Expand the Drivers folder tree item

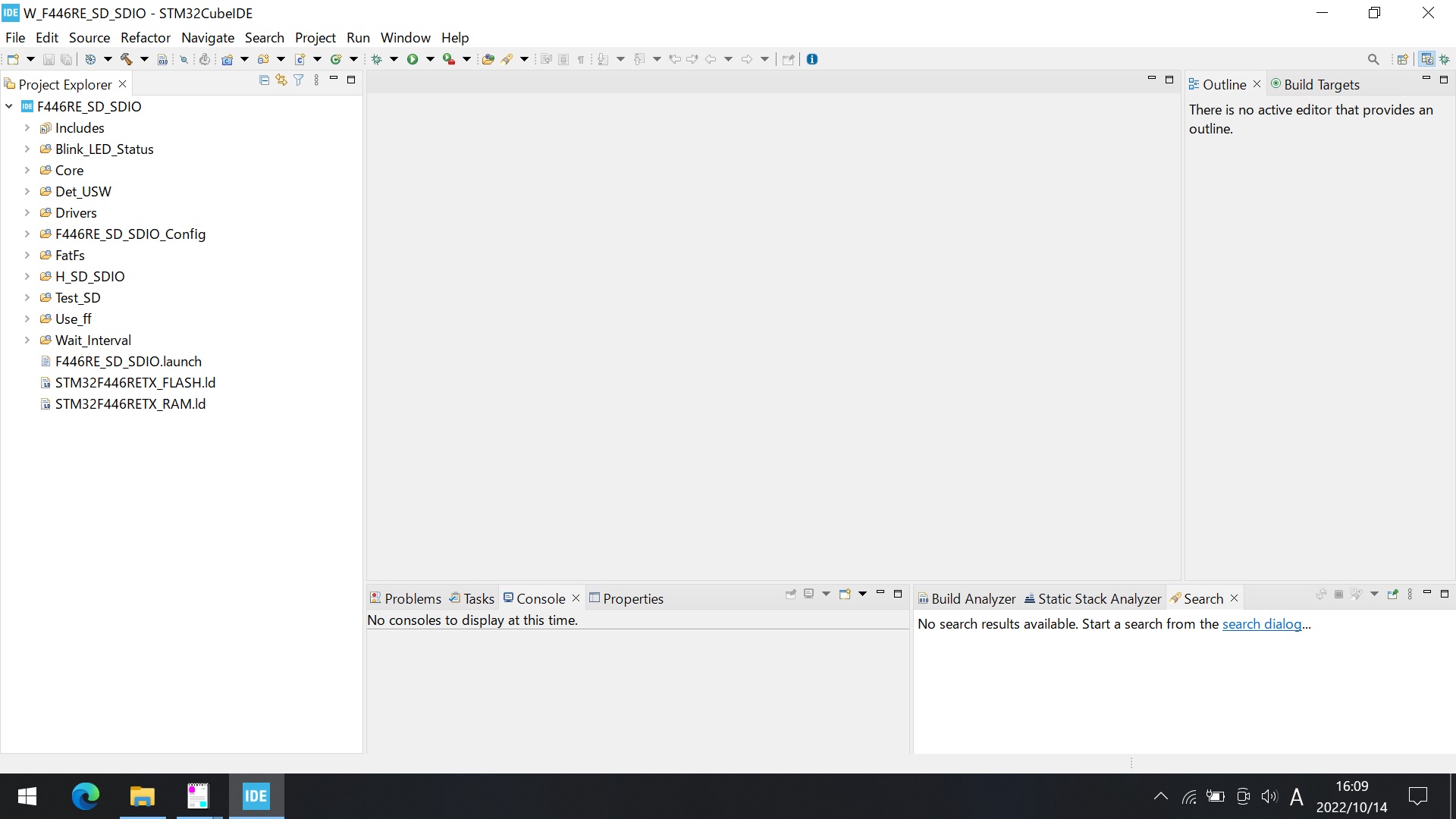(25, 211)
